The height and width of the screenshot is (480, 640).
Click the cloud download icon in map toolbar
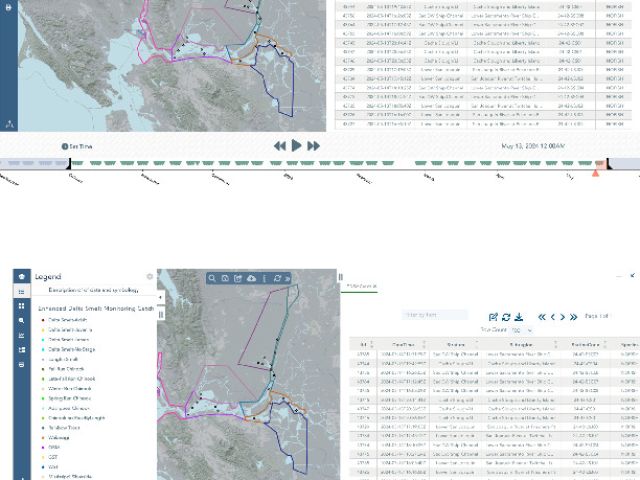tap(251, 278)
